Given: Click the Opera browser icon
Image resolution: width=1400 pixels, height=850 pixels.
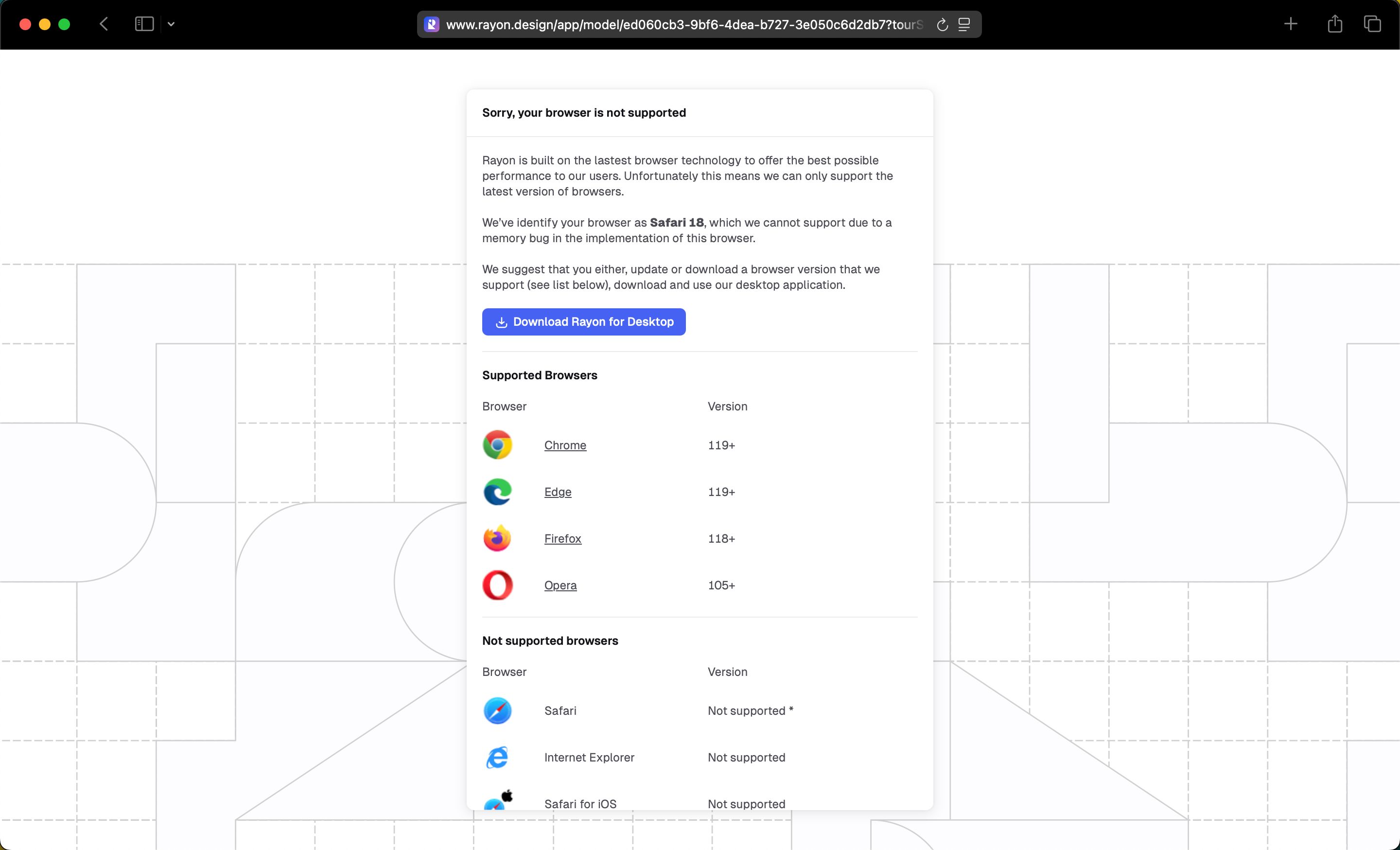Looking at the screenshot, I should [x=497, y=585].
